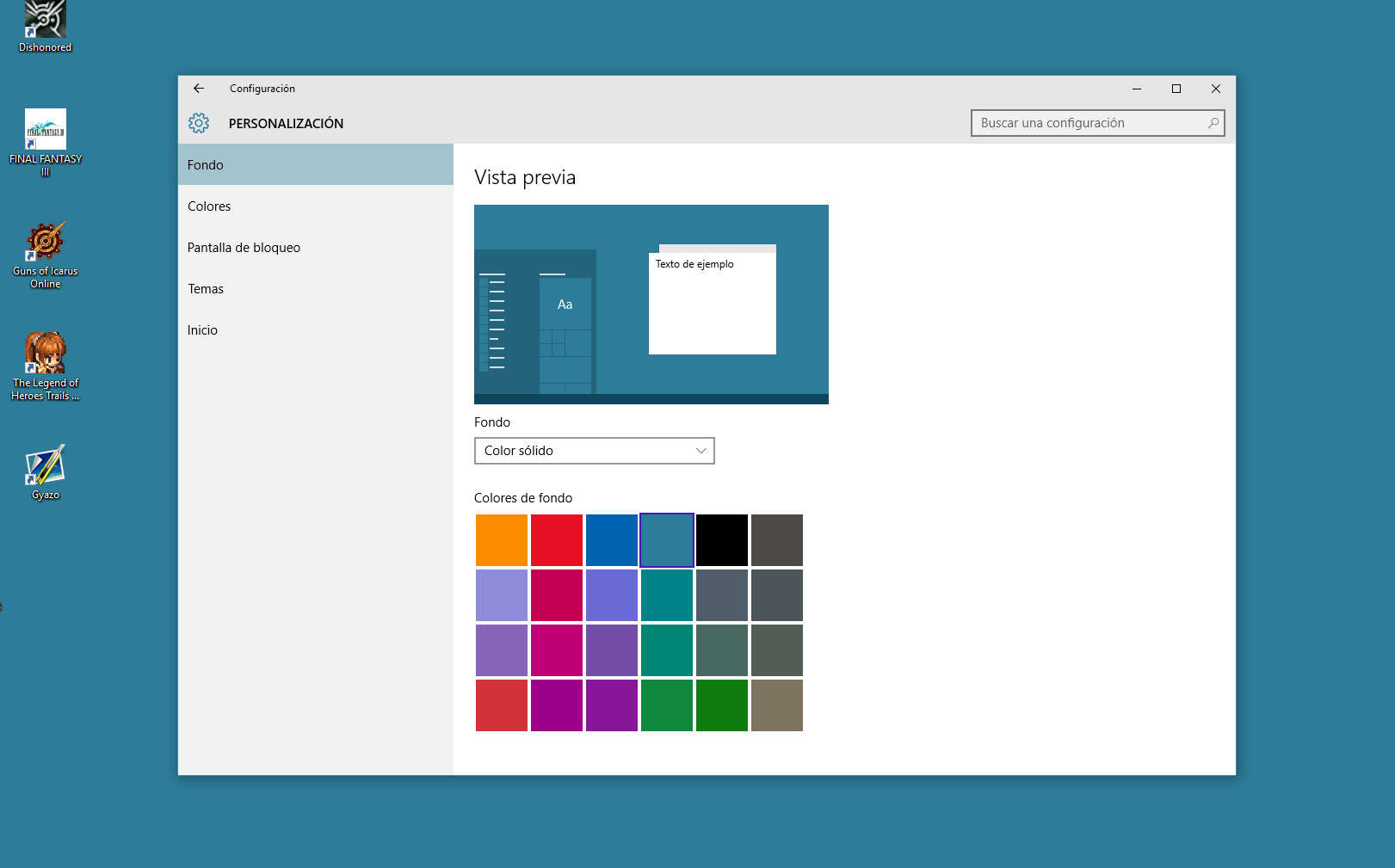The width and height of the screenshot is (1395, 868).
Task: Pick the light lavender background color
Action: (x=502, y=595)
